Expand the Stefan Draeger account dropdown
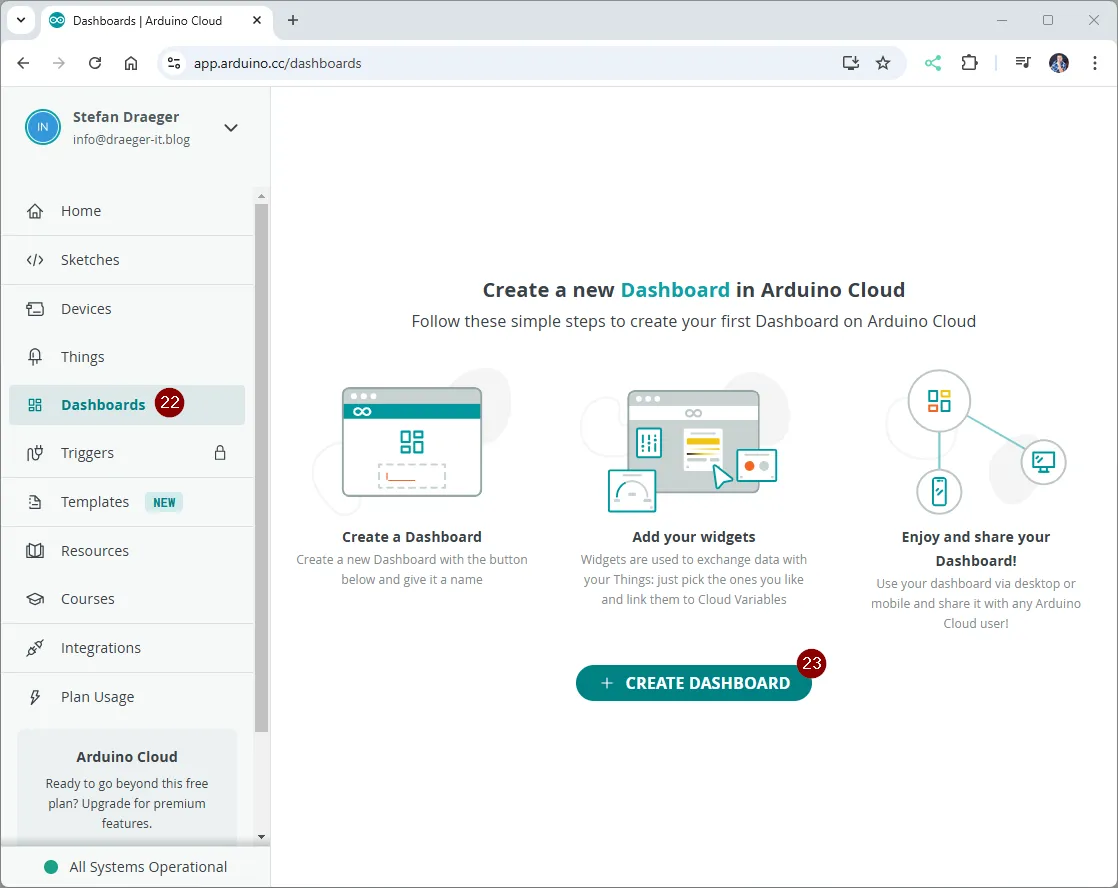1118x888 pixels. pyautogui.click(x=231, y=128)
